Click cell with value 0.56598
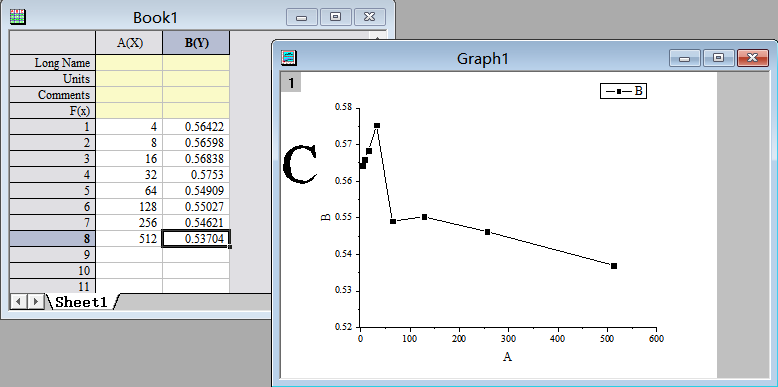The image size is (778, 387). pyautogui.click(x=196, y=143)
